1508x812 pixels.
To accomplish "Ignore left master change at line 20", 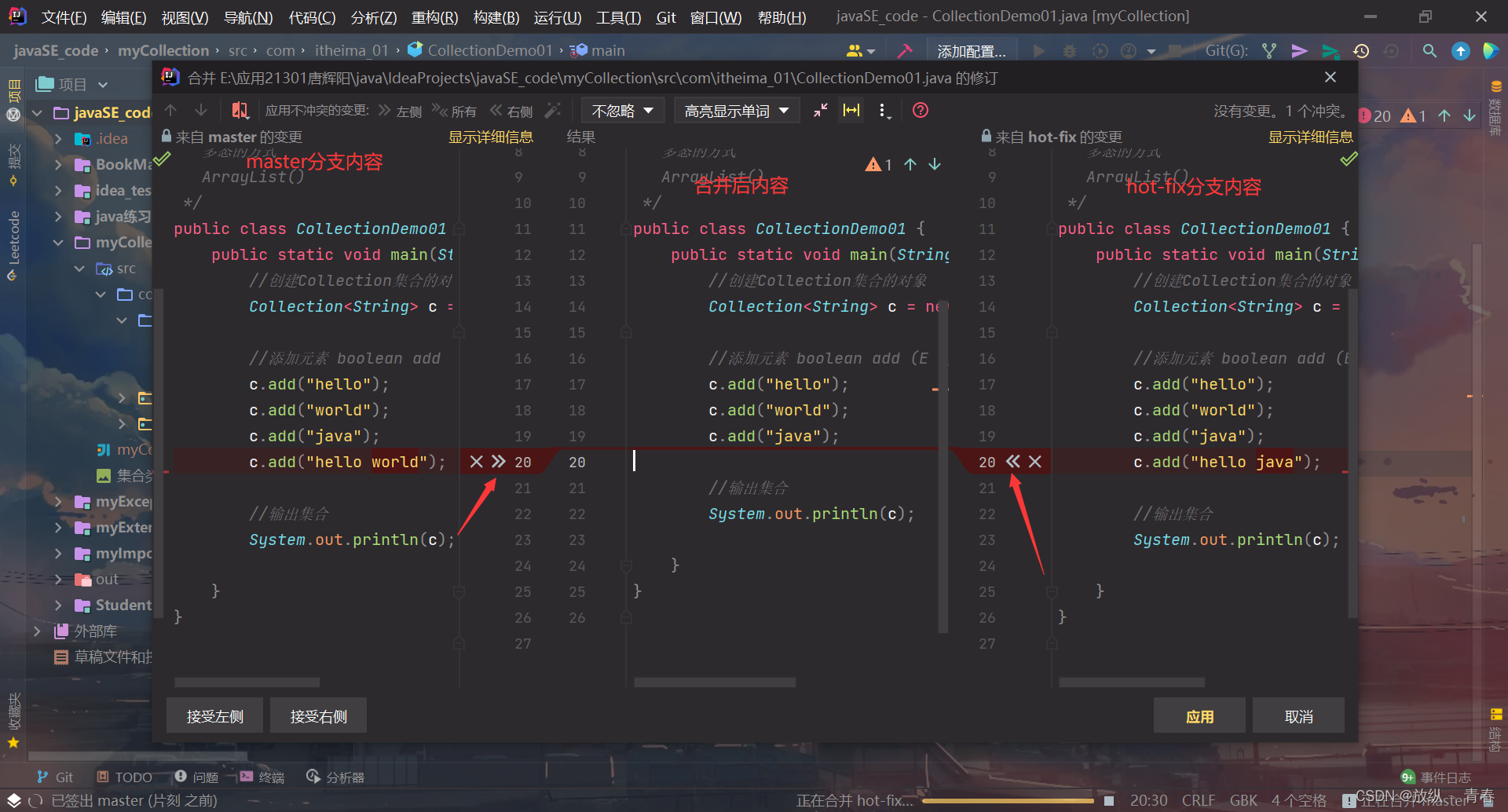I will [x=476, y=462].
